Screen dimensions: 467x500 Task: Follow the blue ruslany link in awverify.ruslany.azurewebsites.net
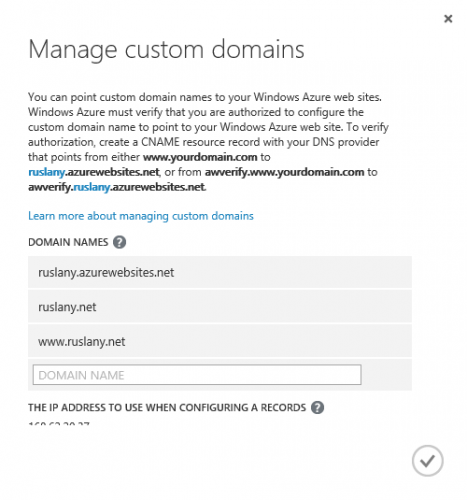click(x=92, y=187)
